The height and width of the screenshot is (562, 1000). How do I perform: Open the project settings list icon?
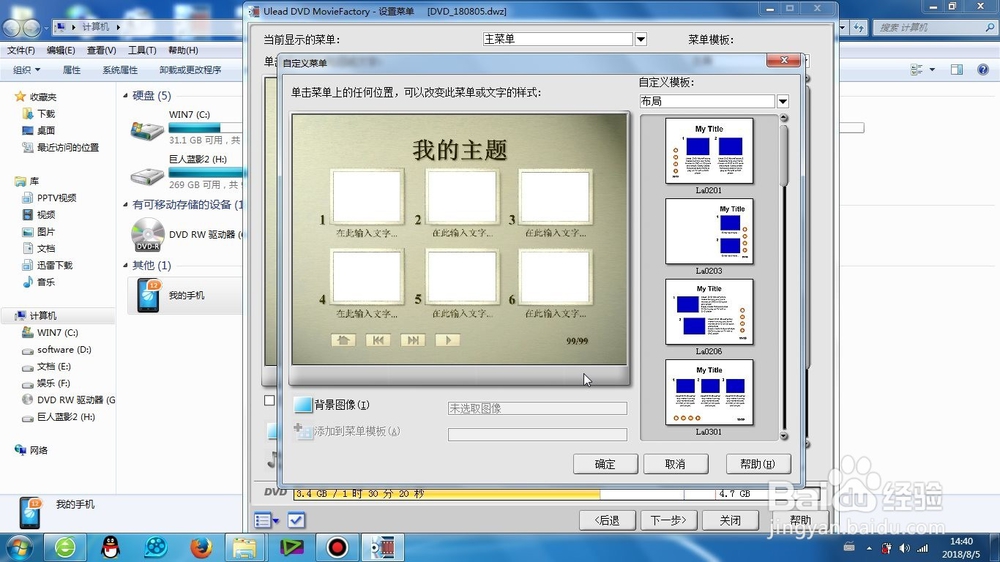266,521
